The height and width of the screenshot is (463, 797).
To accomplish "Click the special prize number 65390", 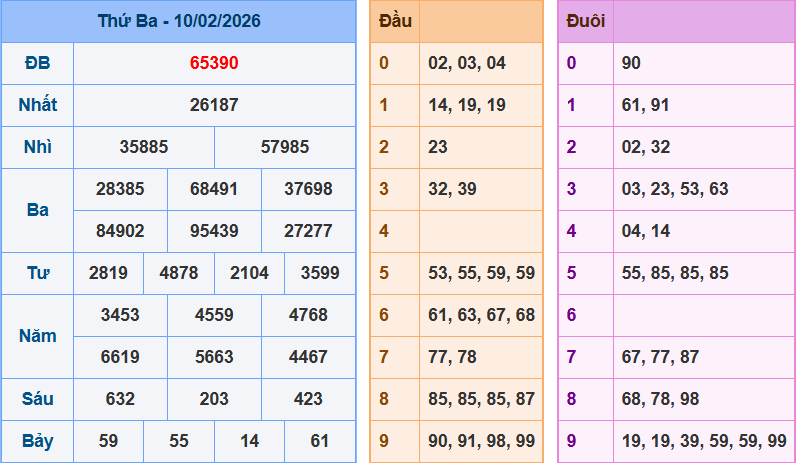I will (x=214, y=63).
